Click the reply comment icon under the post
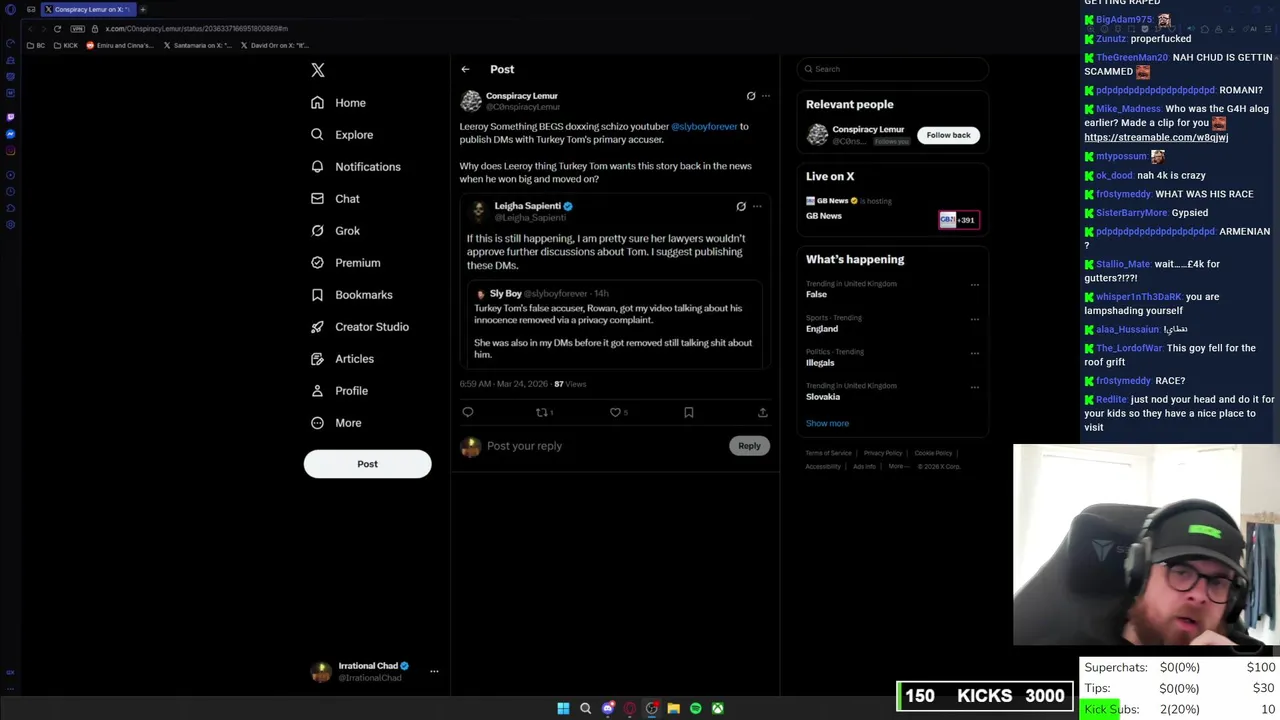The width and height of the screenshot is (1280, 720). [x=468, y=412]
